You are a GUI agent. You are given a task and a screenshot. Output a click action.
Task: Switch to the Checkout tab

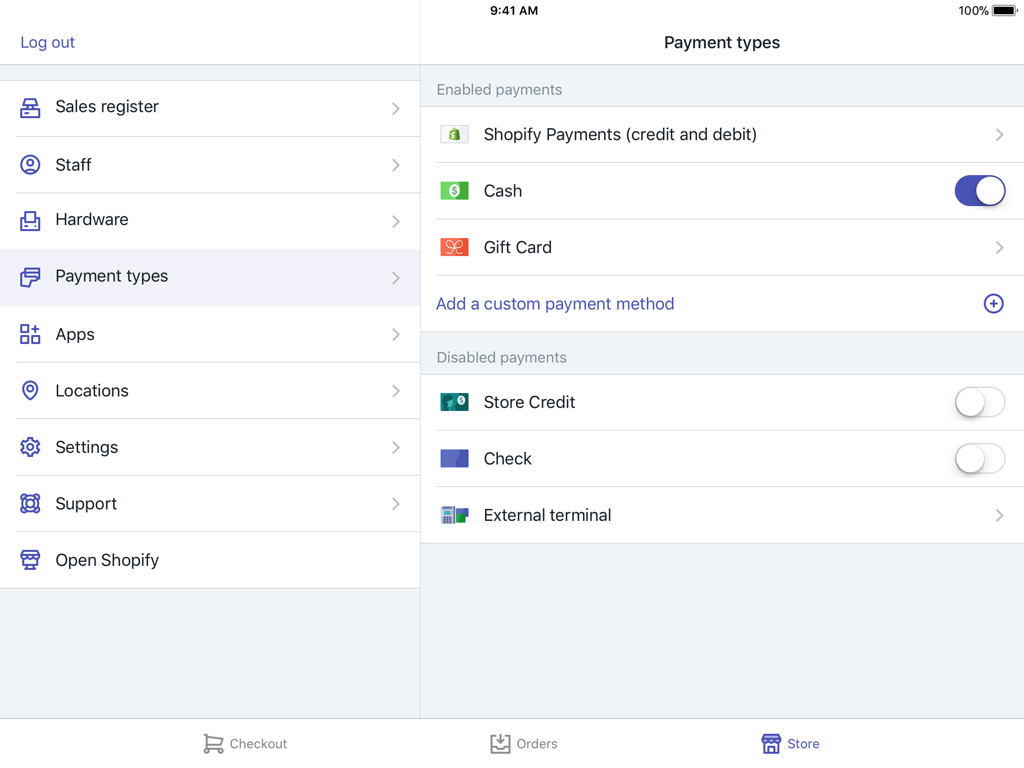(x=245, y=743)
